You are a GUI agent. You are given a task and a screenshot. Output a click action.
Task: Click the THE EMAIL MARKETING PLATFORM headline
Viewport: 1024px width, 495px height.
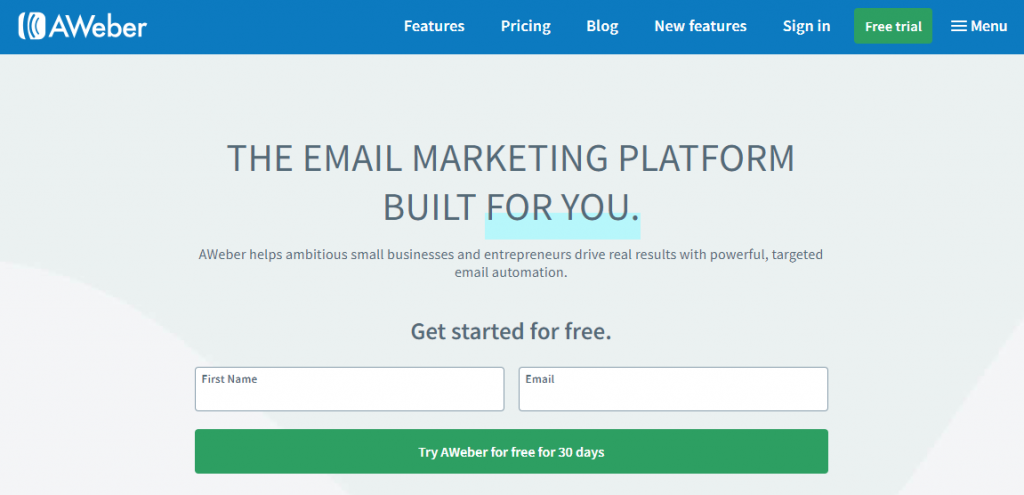[511, 159]
